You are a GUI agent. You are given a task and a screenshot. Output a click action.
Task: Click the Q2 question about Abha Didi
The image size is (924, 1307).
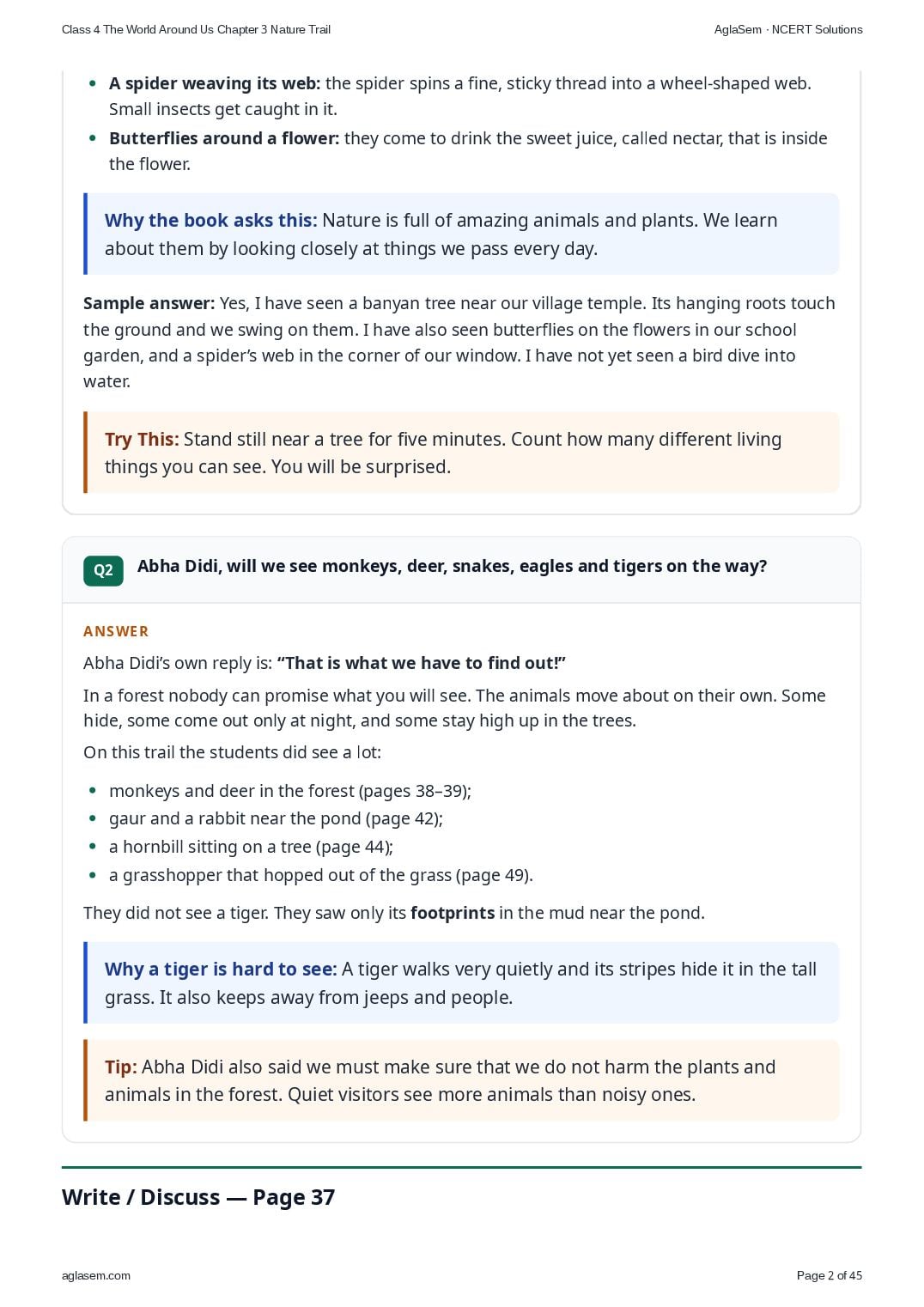pyautogui.click(x=452, y=566)
